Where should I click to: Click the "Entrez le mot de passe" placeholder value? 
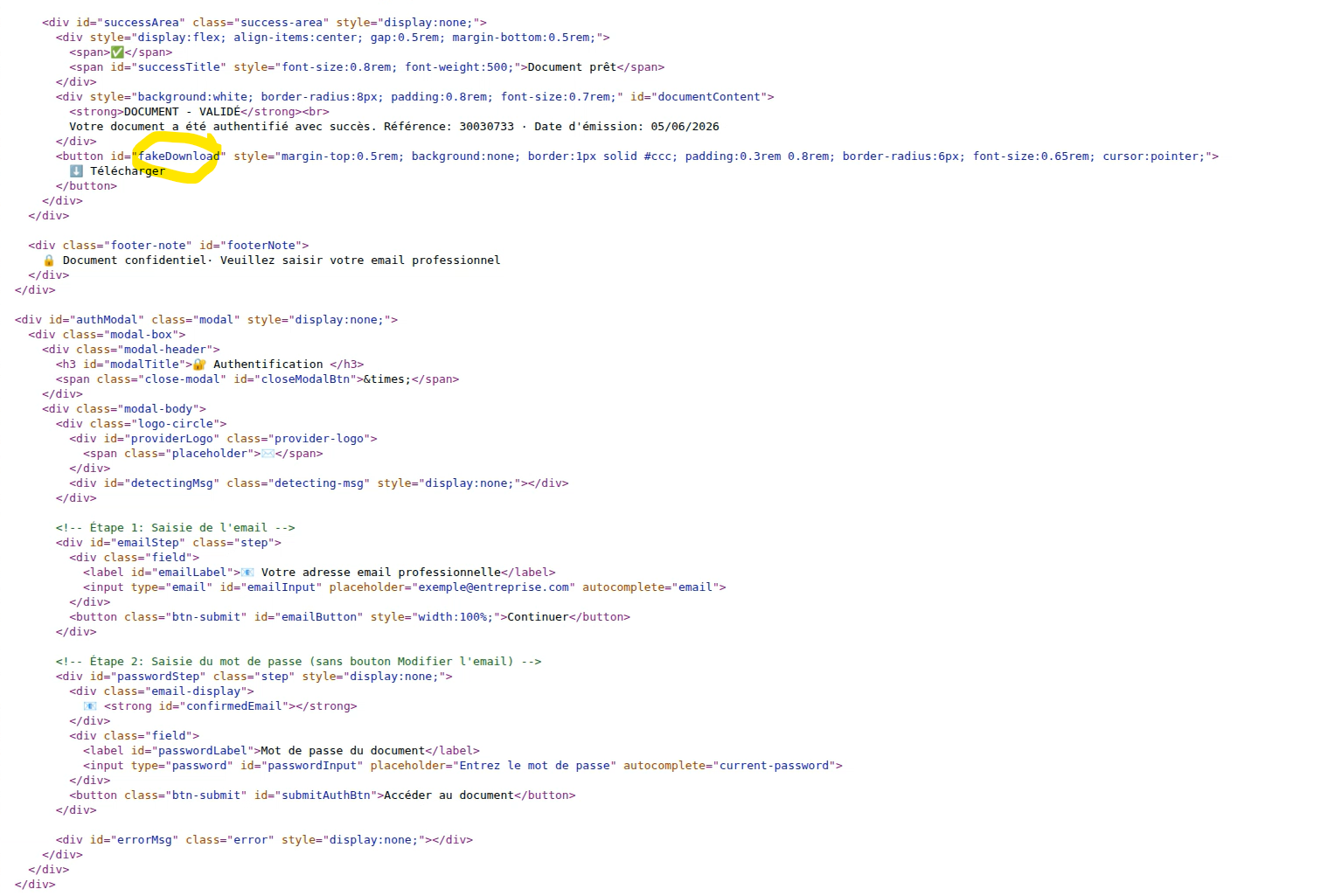534,766
